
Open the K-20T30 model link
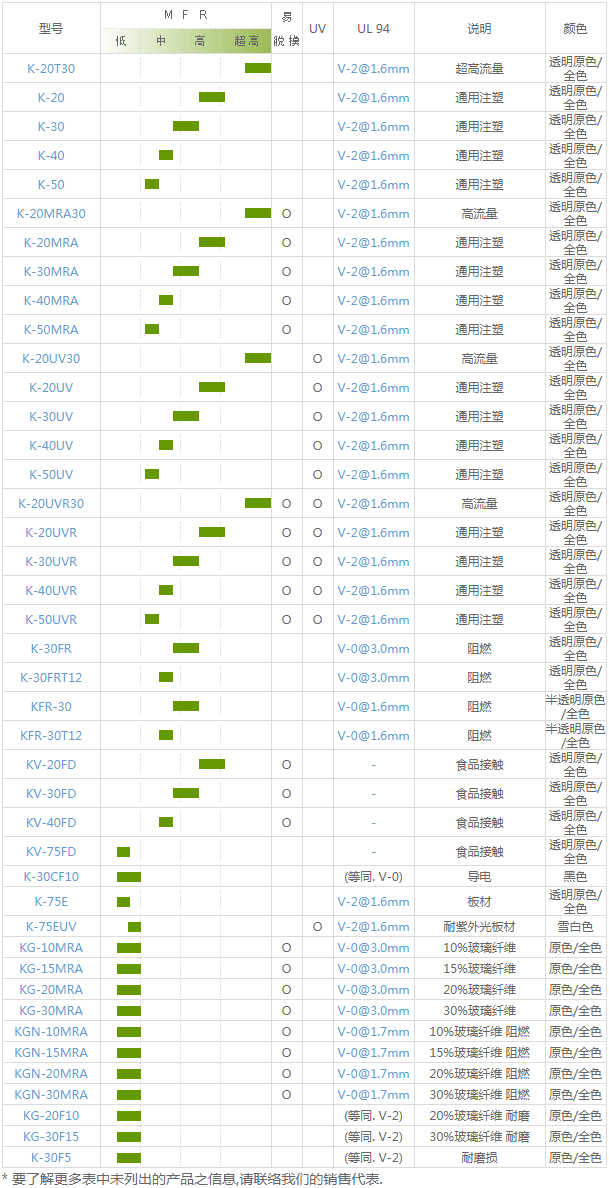pyautogui.click(x=50, y=69)
